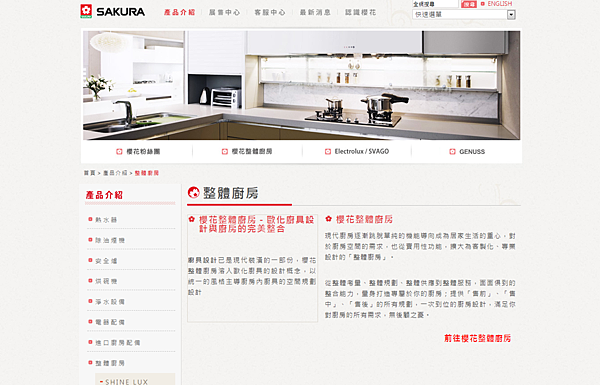Open the 快速選單 quick menu dropdown
Screen dimensions: 600x385
(464, 15)
